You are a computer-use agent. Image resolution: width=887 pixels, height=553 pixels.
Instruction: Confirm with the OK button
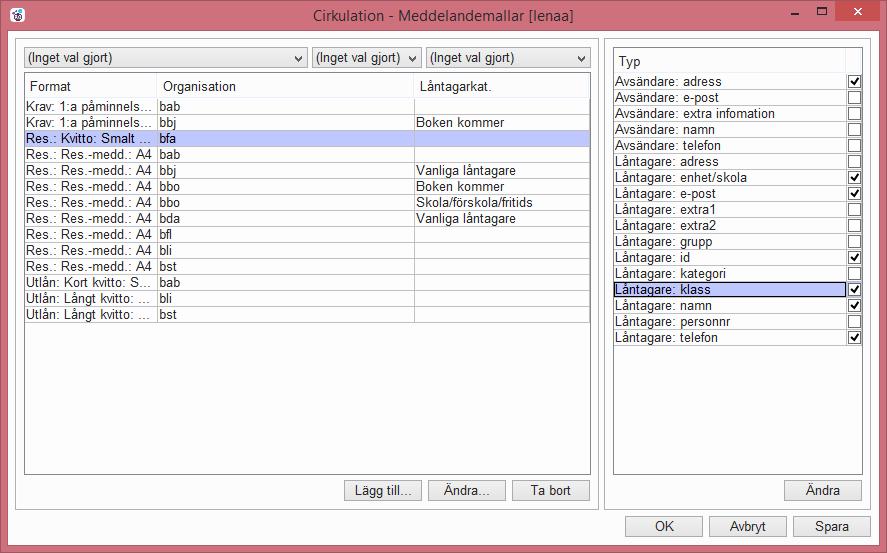(664, 526)
